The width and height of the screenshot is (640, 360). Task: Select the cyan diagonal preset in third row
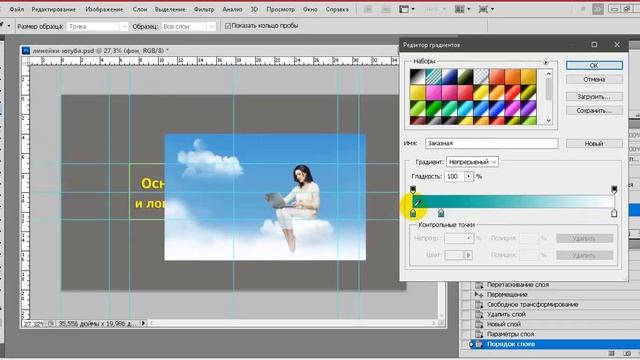pos(465,109)
